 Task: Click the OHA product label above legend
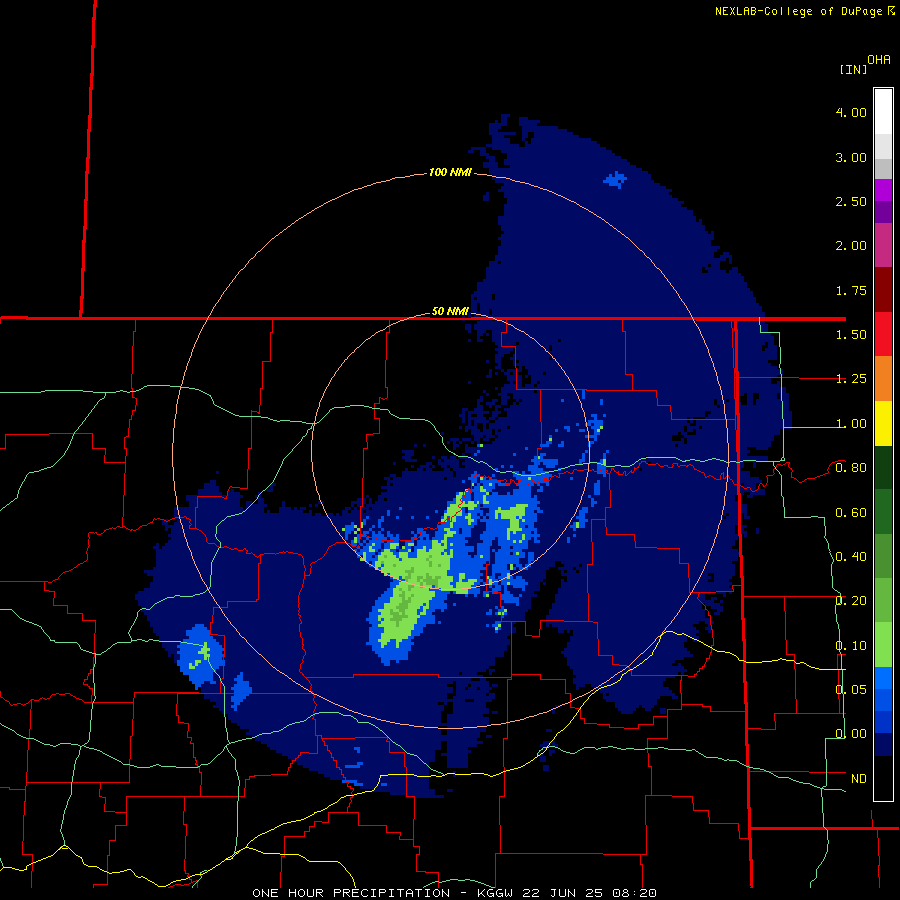click(x=878, y=60)
